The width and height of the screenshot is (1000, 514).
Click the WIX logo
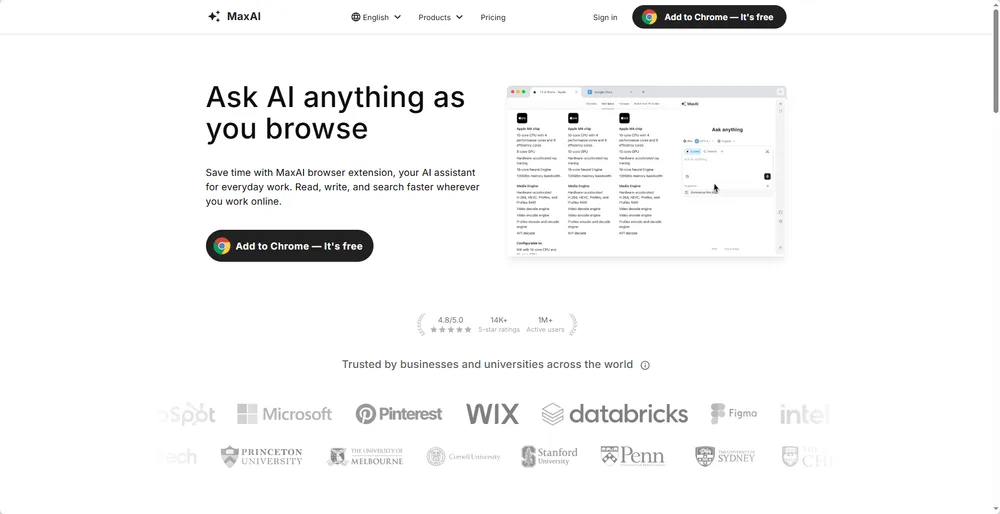pyautogui.click(x=492, y=414)
